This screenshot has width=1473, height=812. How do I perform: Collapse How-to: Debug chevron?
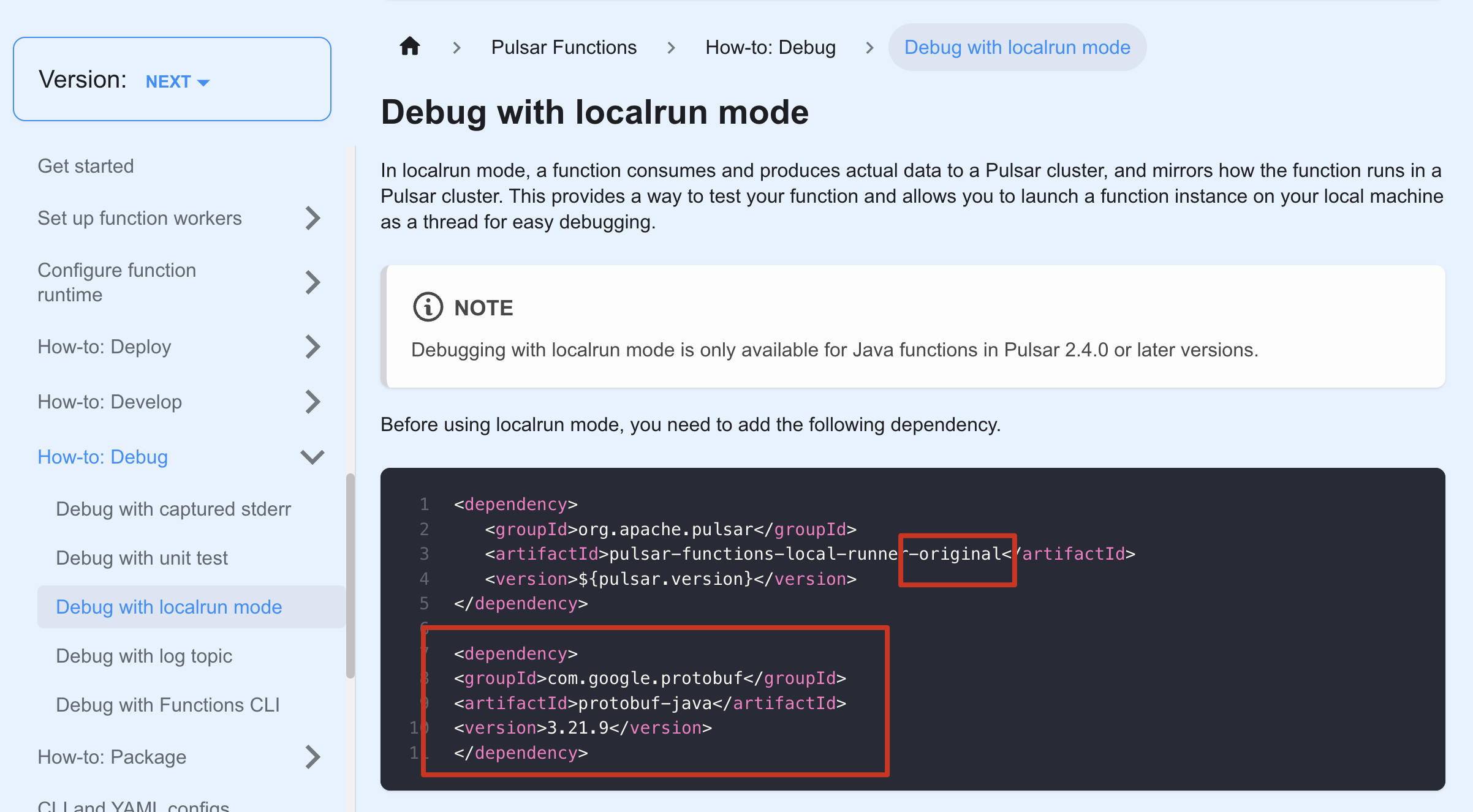click(x=312, y=457)
